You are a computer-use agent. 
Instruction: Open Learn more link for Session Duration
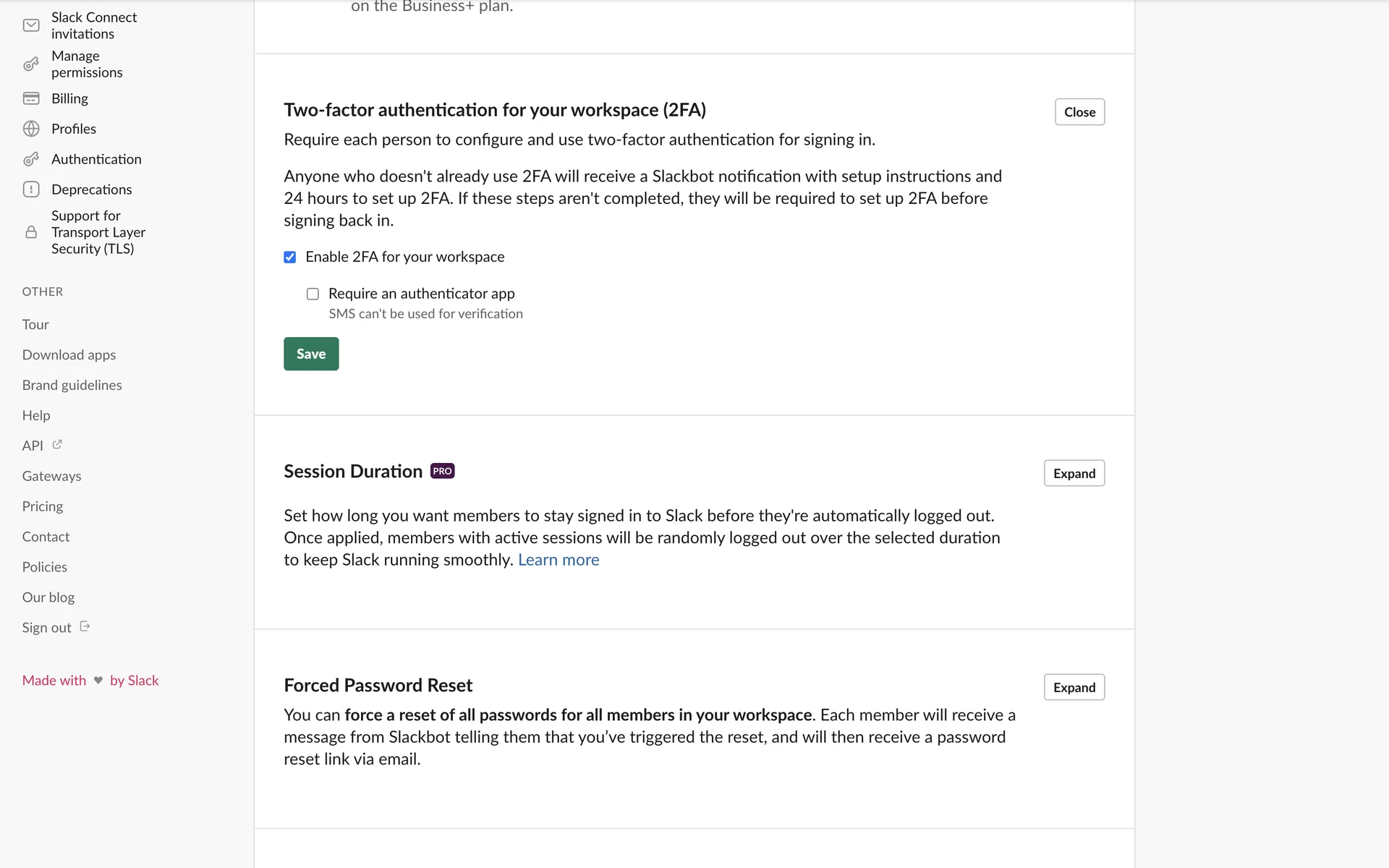tap(558, 561)
